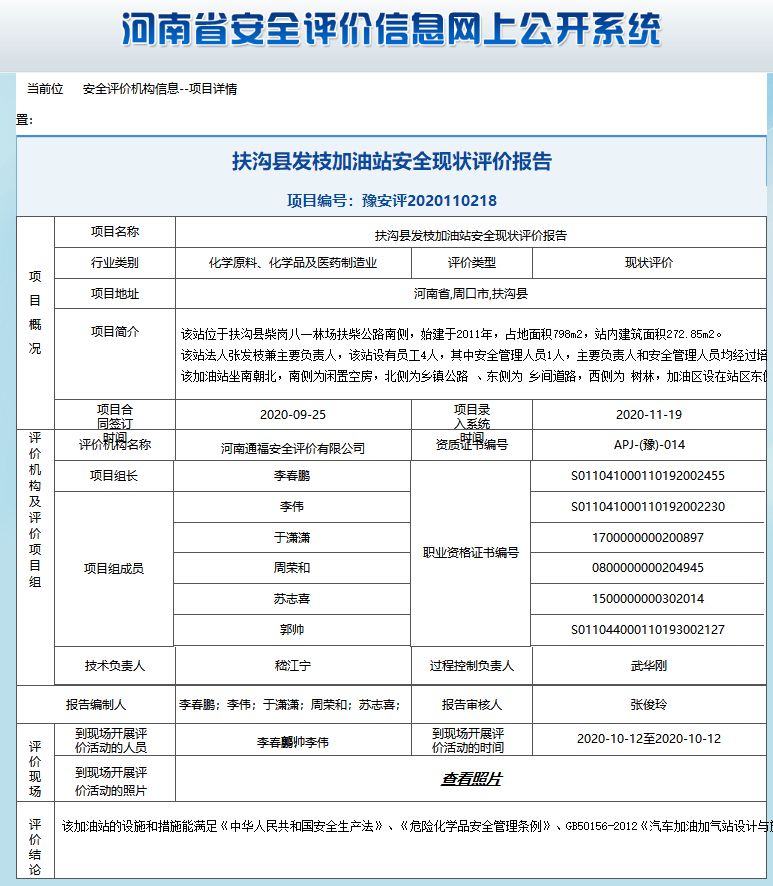This screenshot has height=886, width=773.
Task: Click contract date 2020-09-25
Action: click(293, 415)
